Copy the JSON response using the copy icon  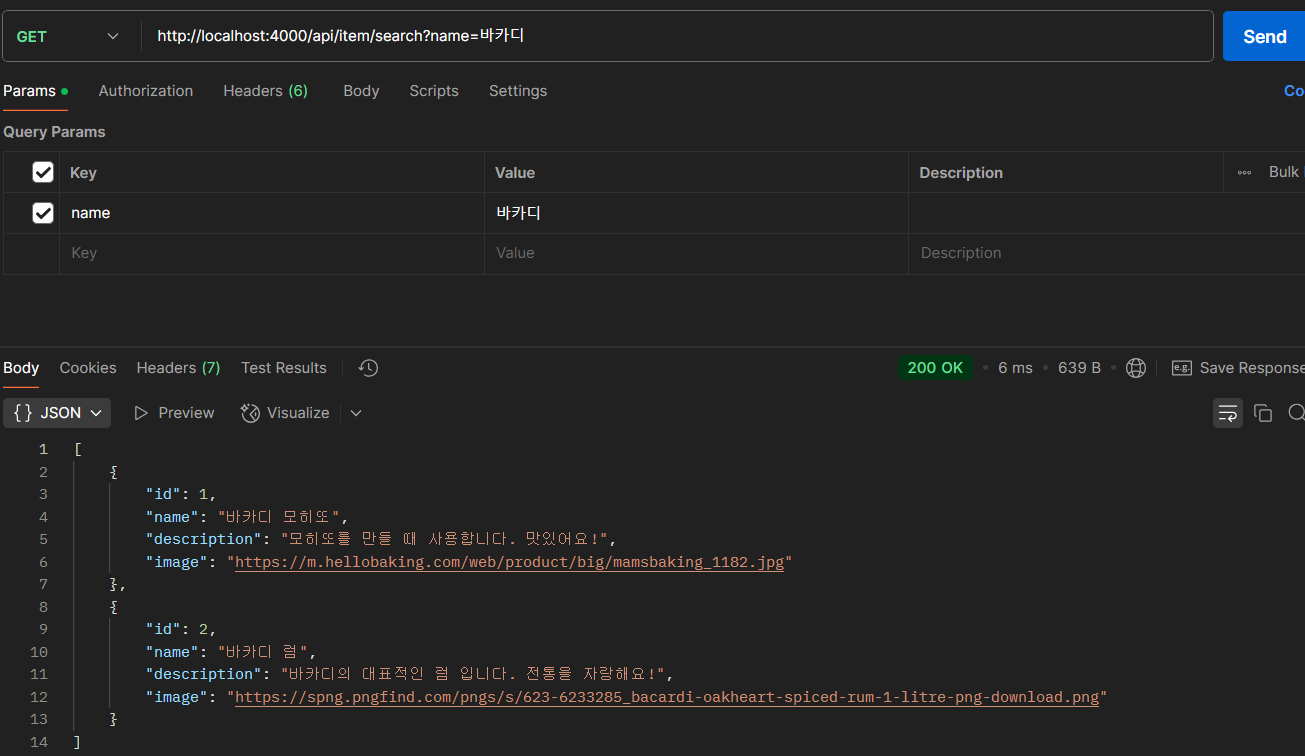click(x=1262, y=412)
